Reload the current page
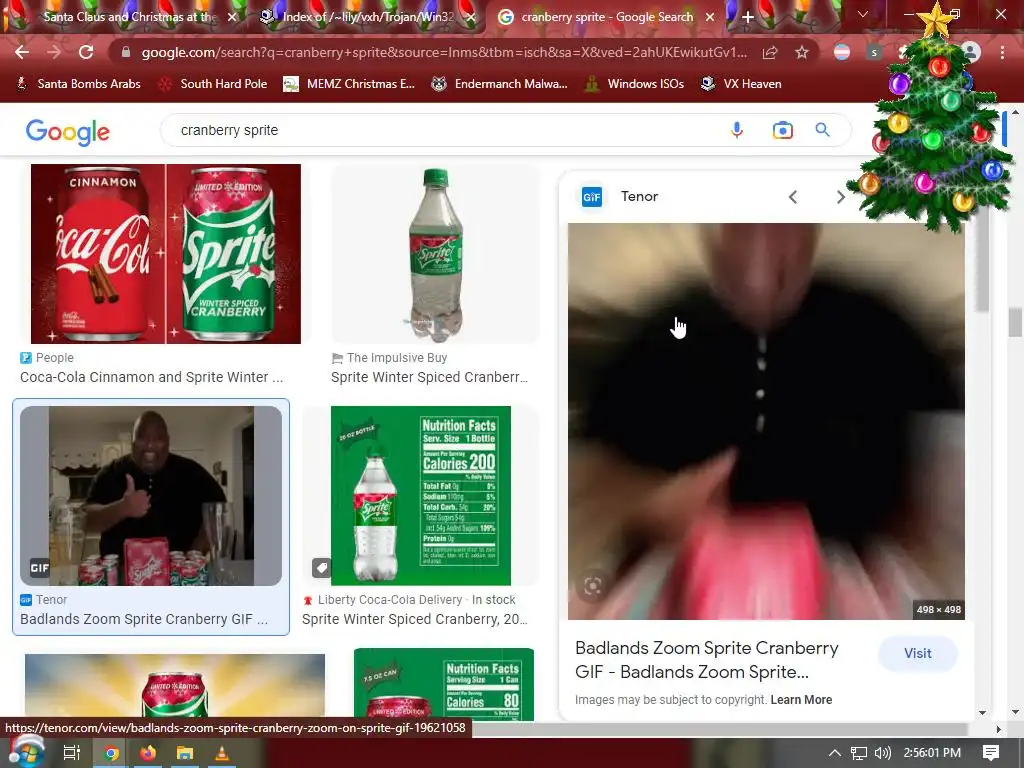1024x768 pixels. 86,52
